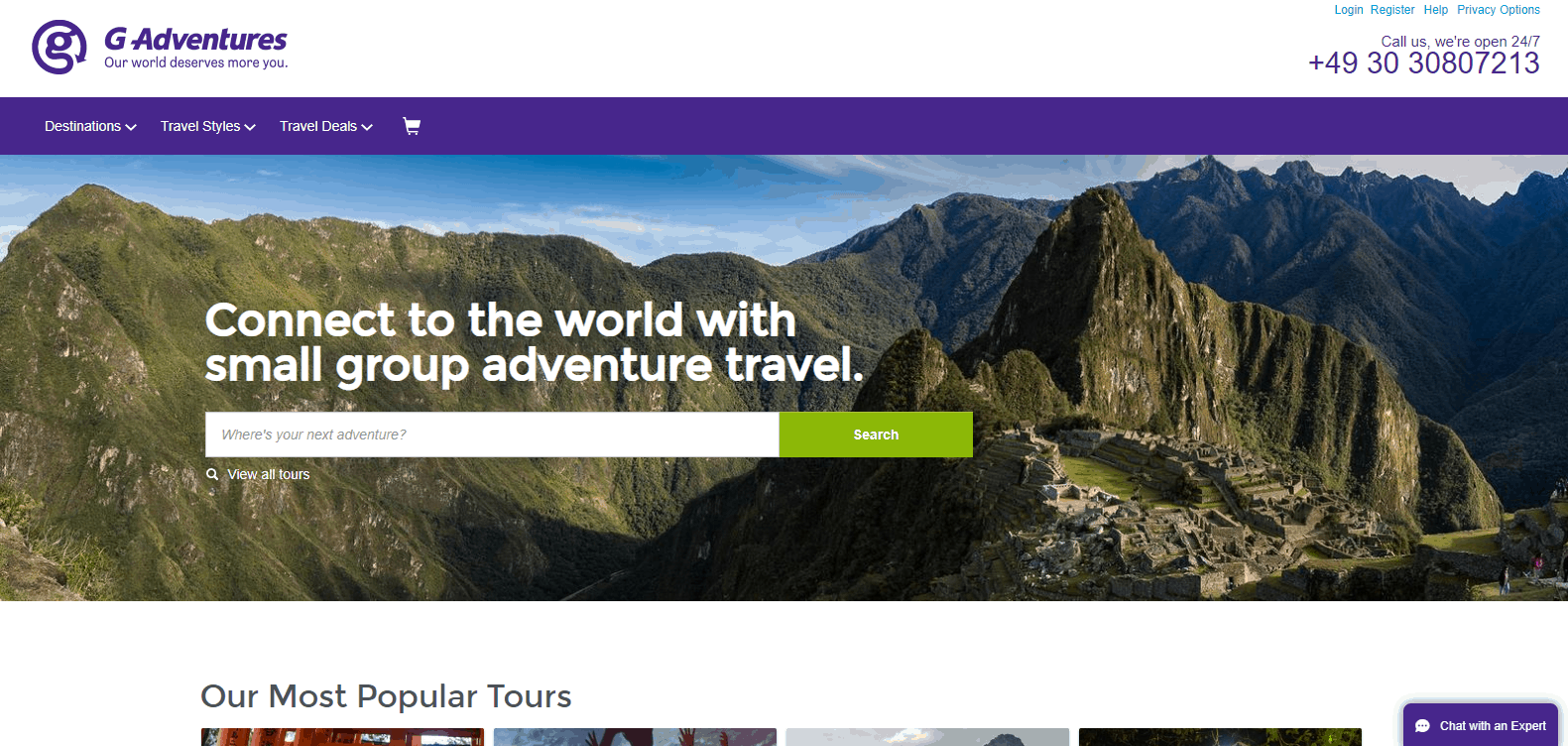
Task: Open View all tours
Action: (269, 474)
